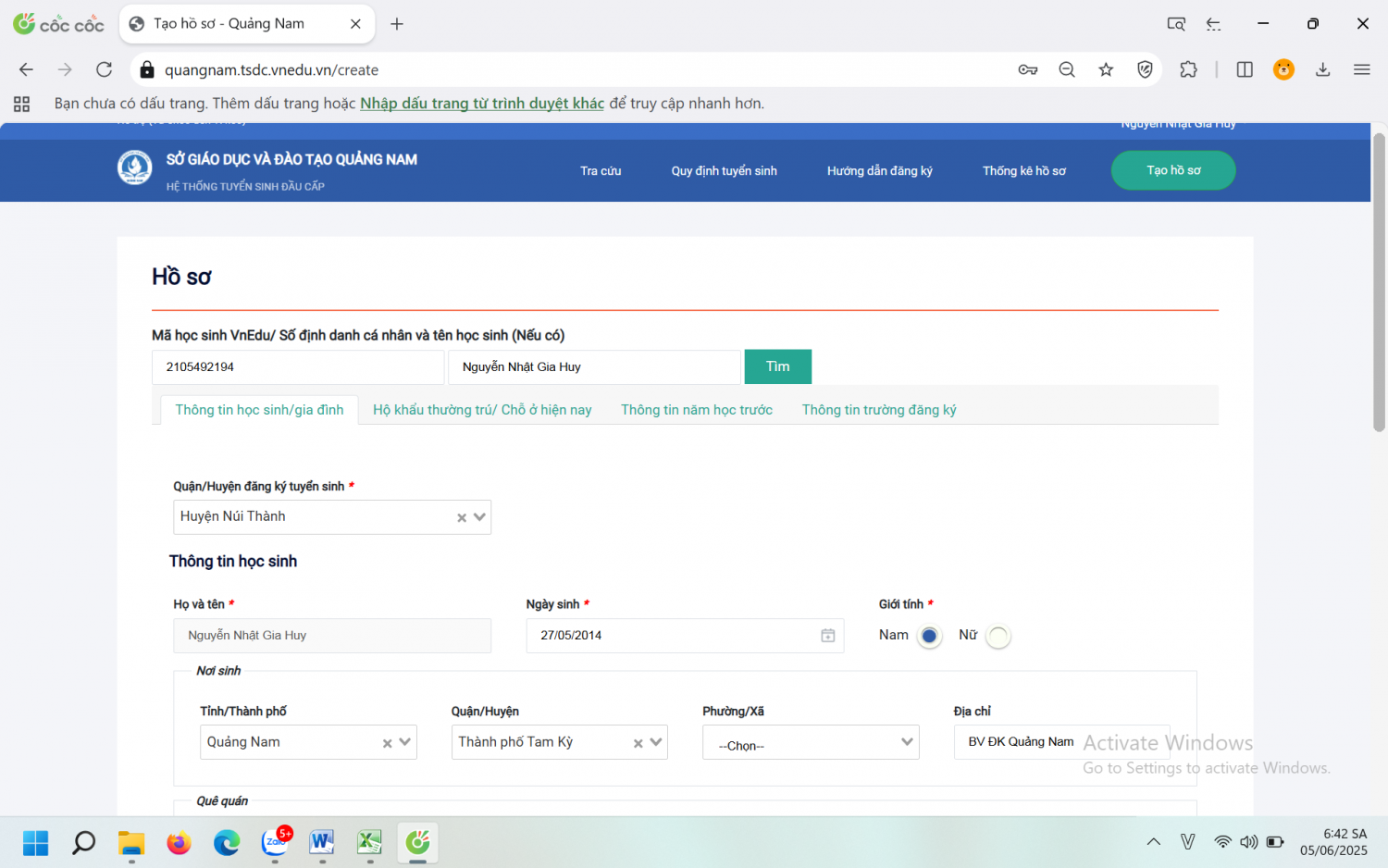
Task: Bookmark page with the star icon
Action: tap(1106, 69)
